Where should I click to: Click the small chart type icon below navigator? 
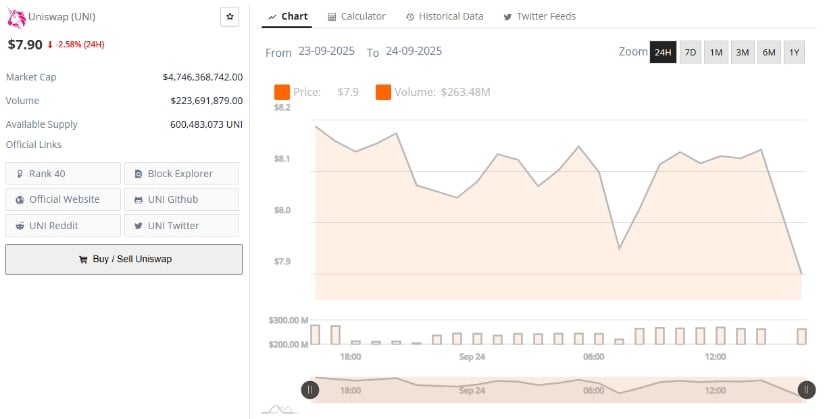tap(279, 409)
